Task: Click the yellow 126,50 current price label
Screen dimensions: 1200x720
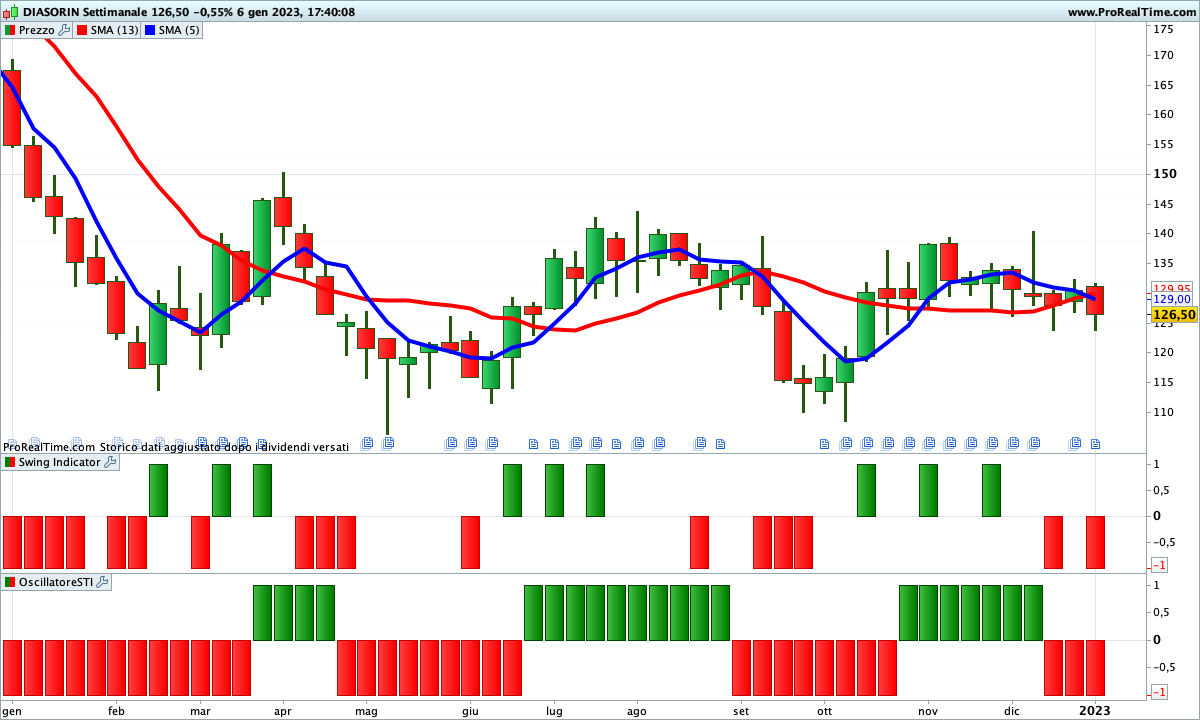Action: (1174, 314)
